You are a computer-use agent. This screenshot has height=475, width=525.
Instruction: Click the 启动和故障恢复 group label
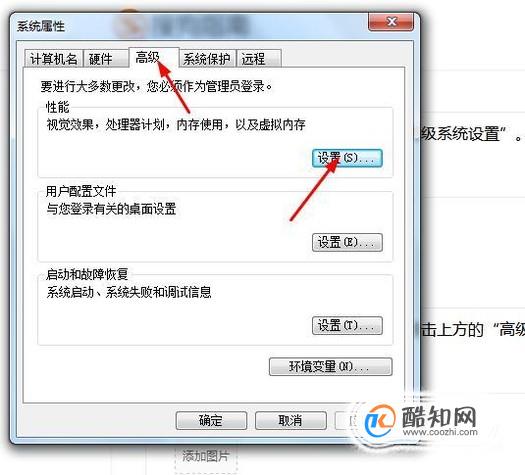[87, 274]
